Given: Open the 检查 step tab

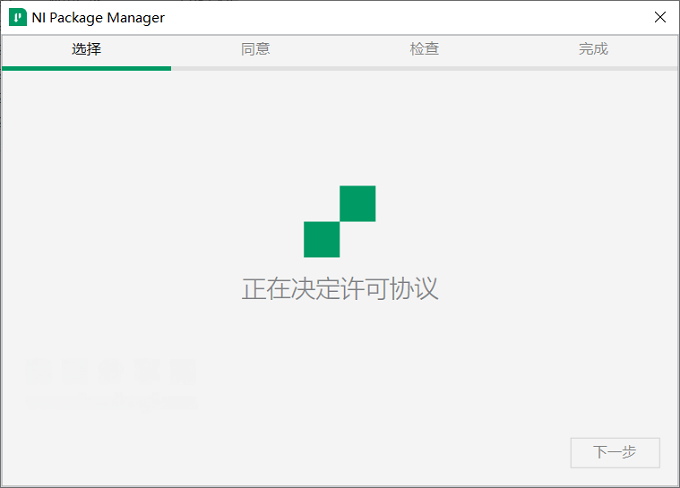Looking at the screenshot, I should pos(424,49).
